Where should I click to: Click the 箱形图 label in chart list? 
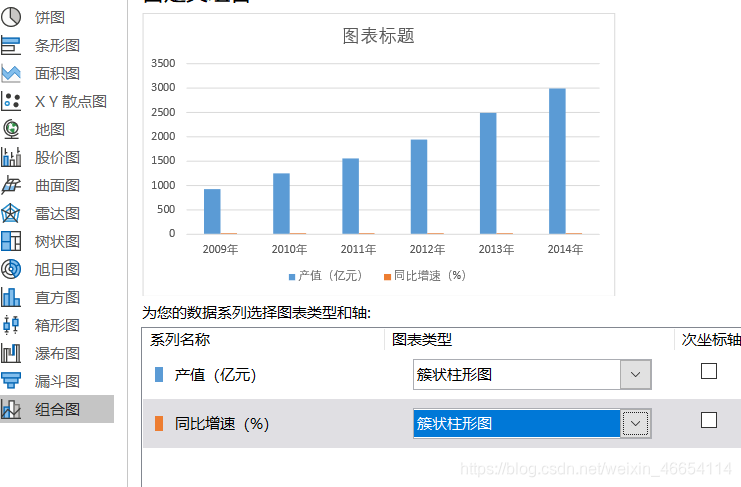pos(57,325)
